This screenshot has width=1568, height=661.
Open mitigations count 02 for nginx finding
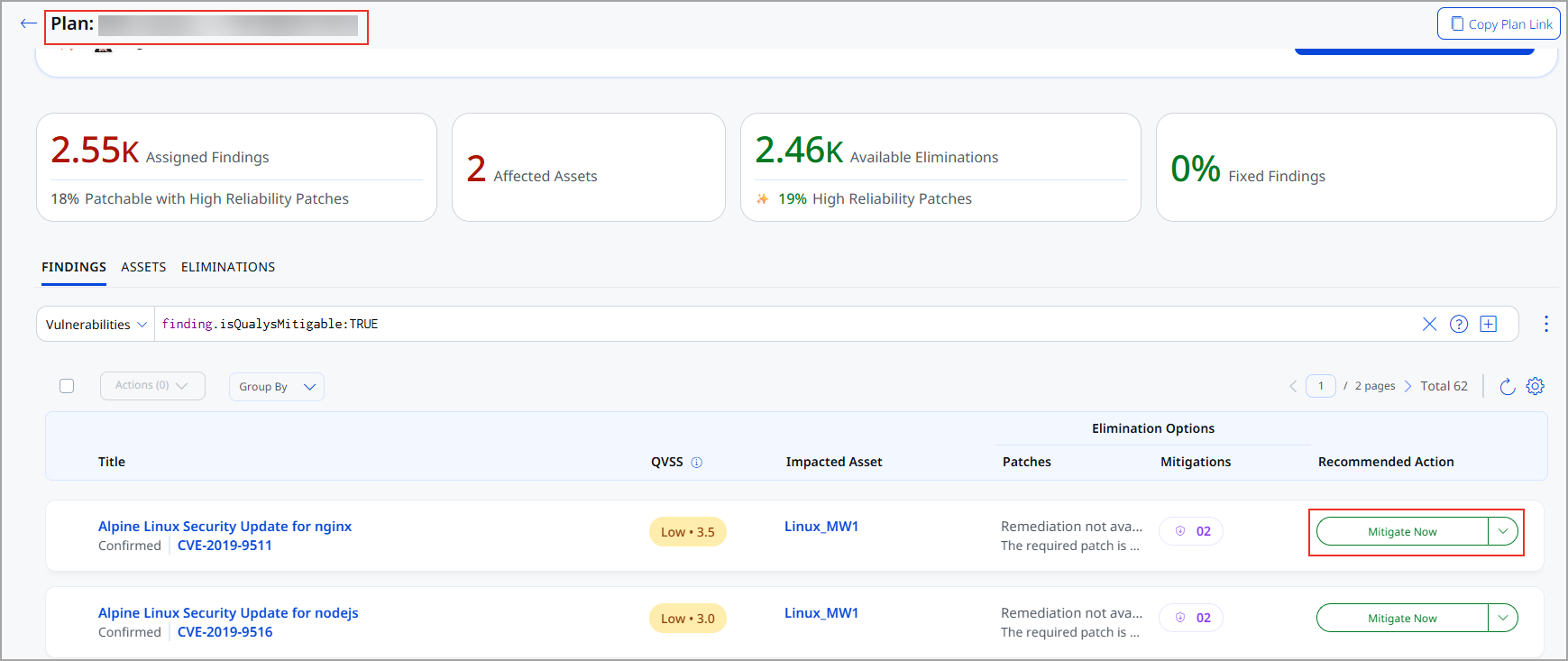[1191, 531]
